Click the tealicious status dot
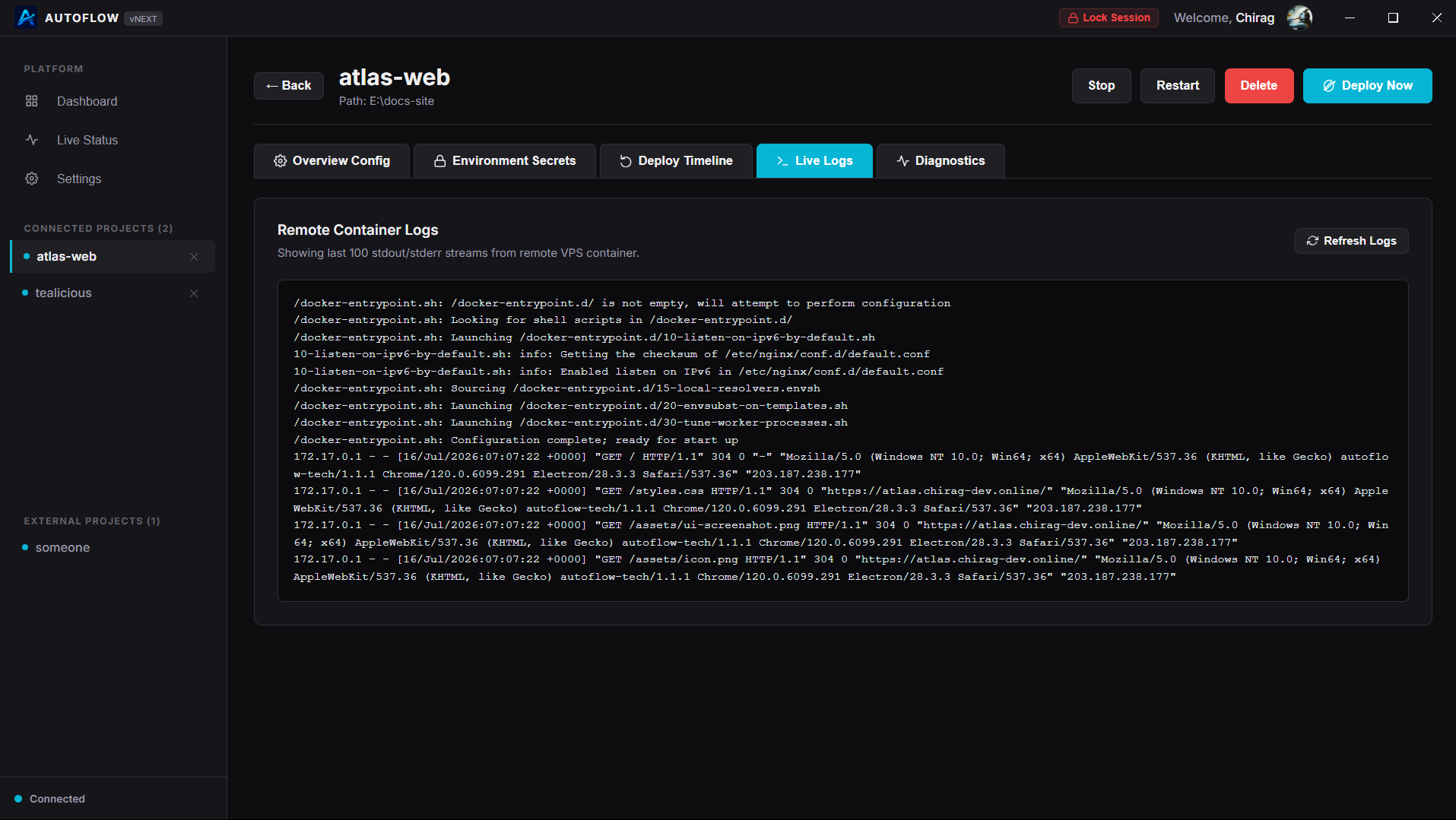The height and width of the screenshot is (820, 1456). tap(25, 293)
